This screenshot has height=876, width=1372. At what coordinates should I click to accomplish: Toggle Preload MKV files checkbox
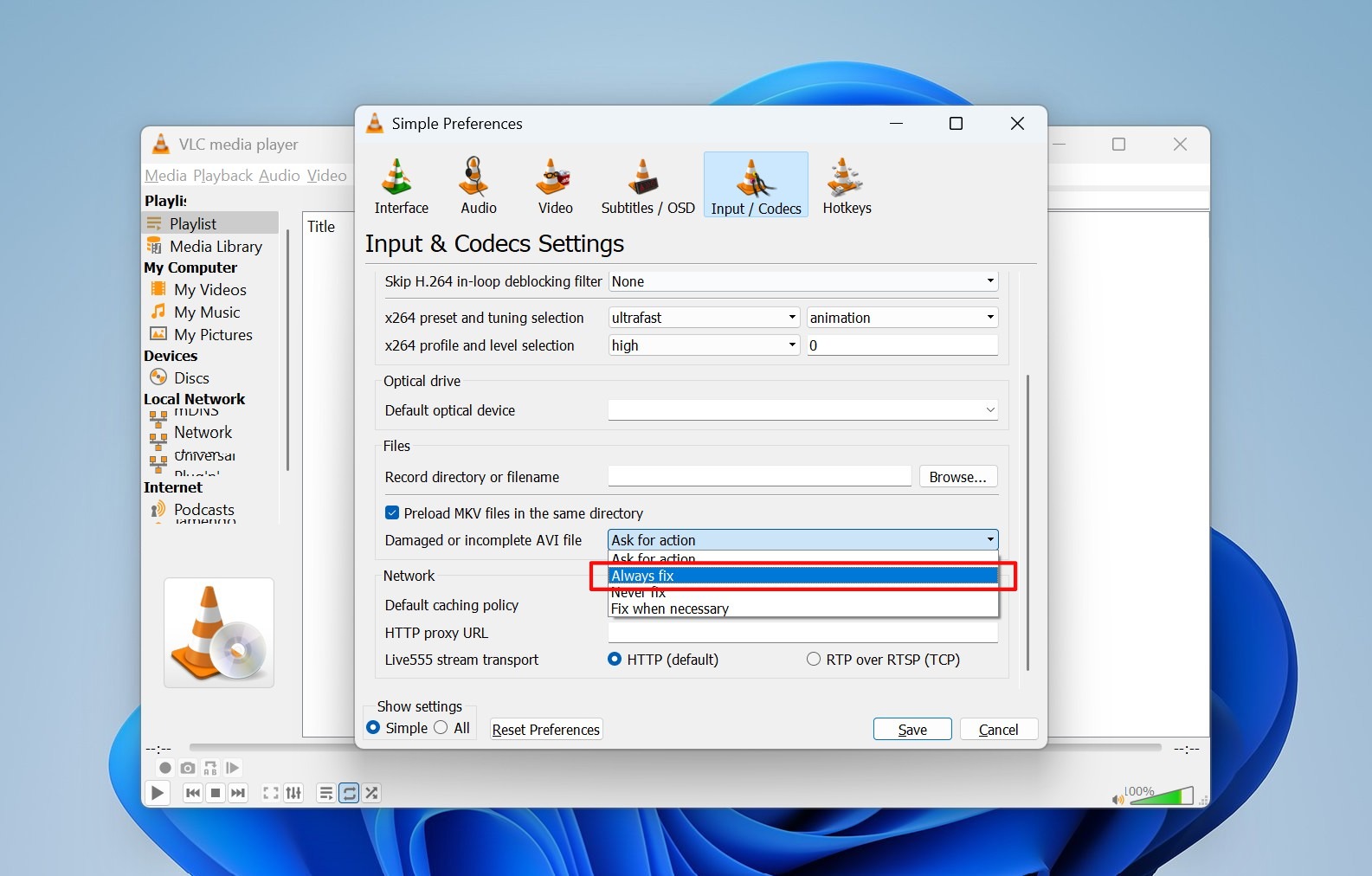pos(392,512)
